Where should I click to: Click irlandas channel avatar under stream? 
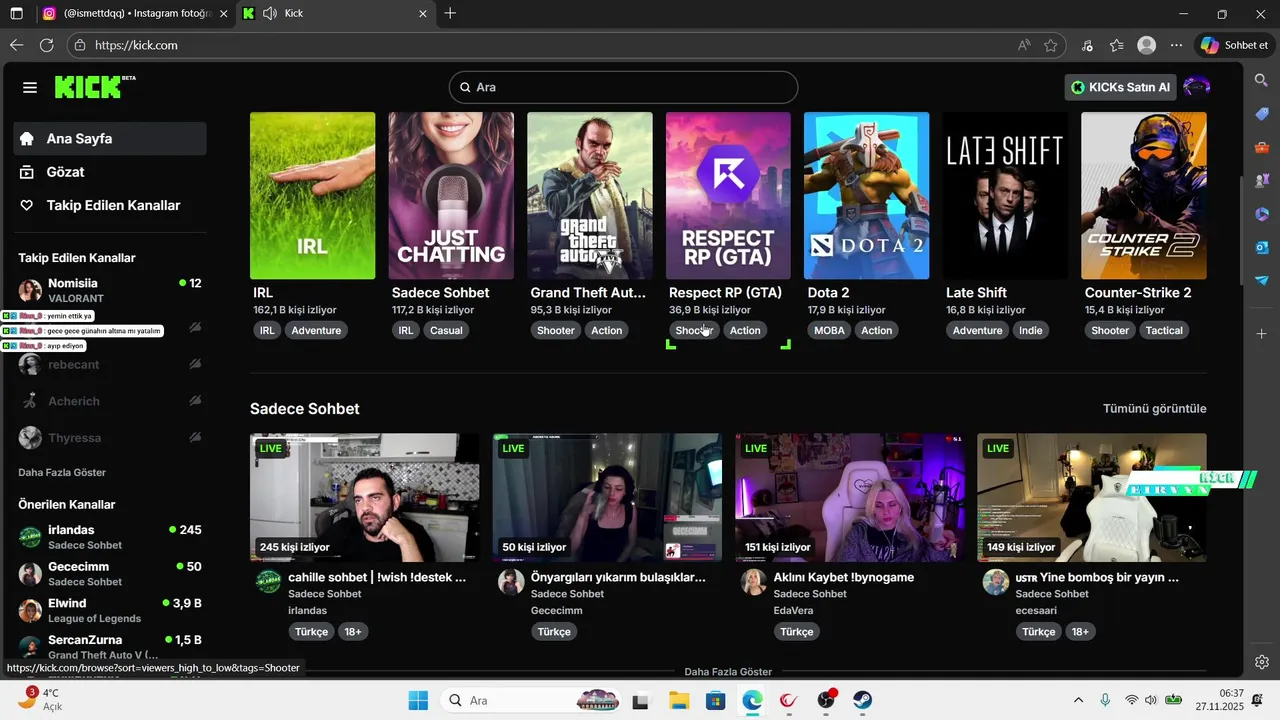click(x=269, y=582)
